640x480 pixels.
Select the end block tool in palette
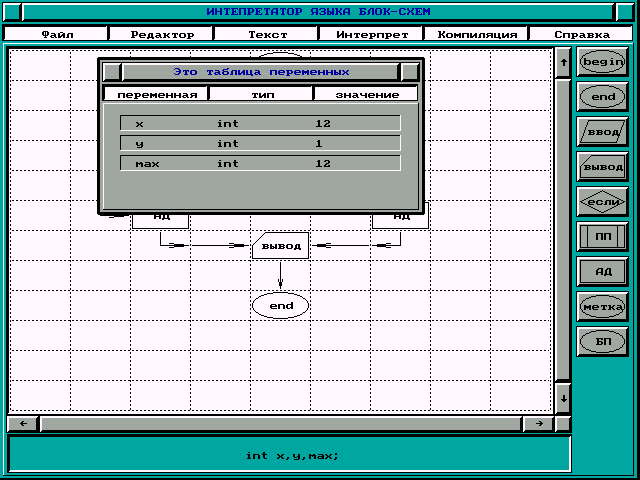(x=602, y=97)
